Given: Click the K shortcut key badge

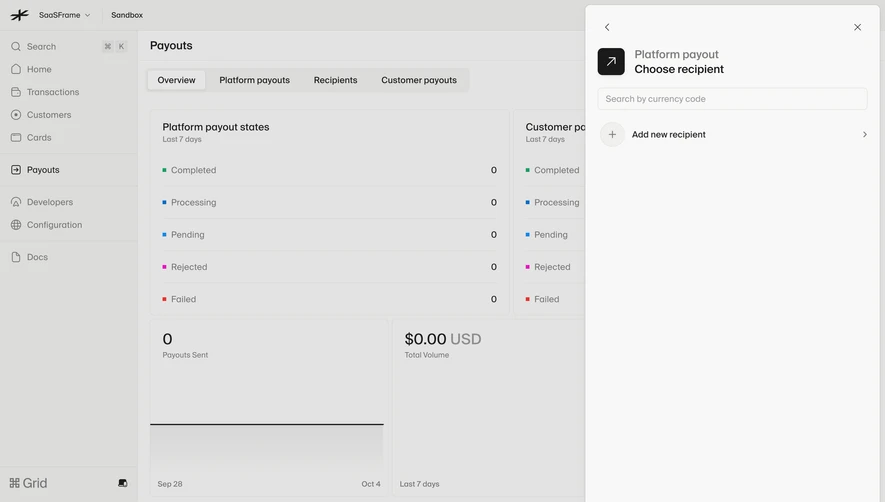Looking at the screenshot, I should (x=121, y=46).
